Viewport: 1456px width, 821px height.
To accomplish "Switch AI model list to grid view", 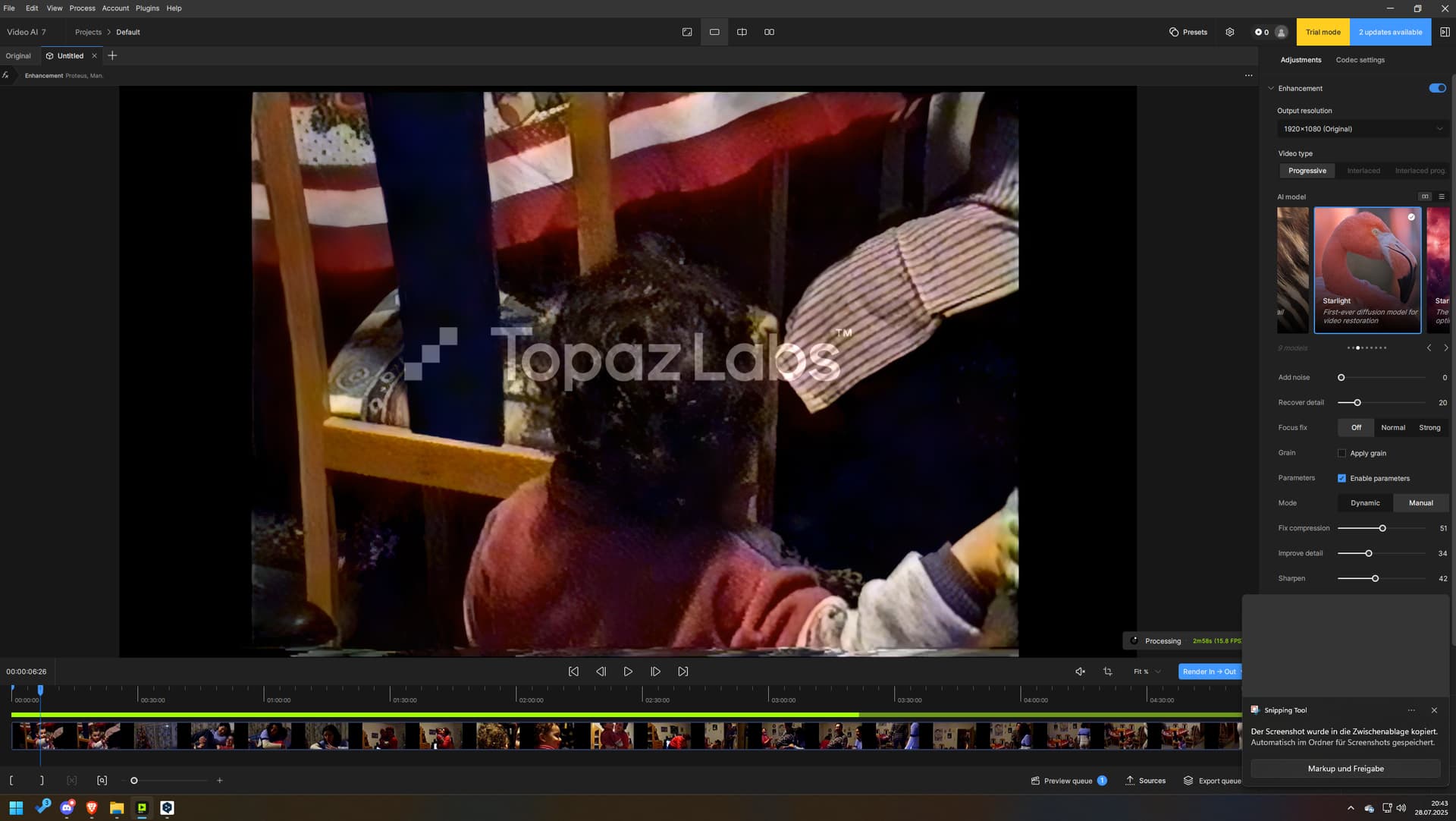I will tap(1425, 197).
